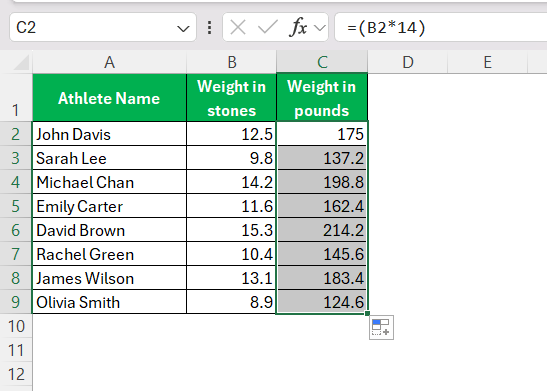Click the Select All corner triangle
This screenshot has height=391, width=547.
pos(21,63)
